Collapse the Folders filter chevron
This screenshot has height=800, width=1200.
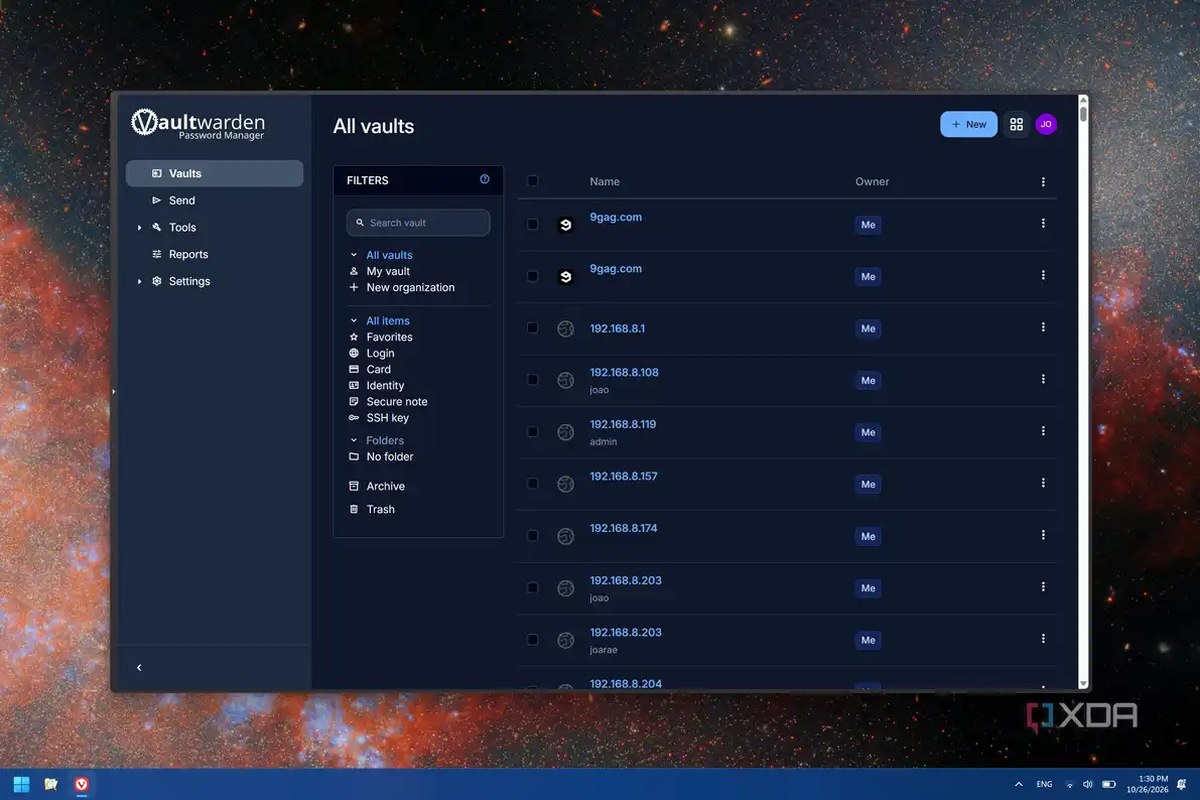354,440
